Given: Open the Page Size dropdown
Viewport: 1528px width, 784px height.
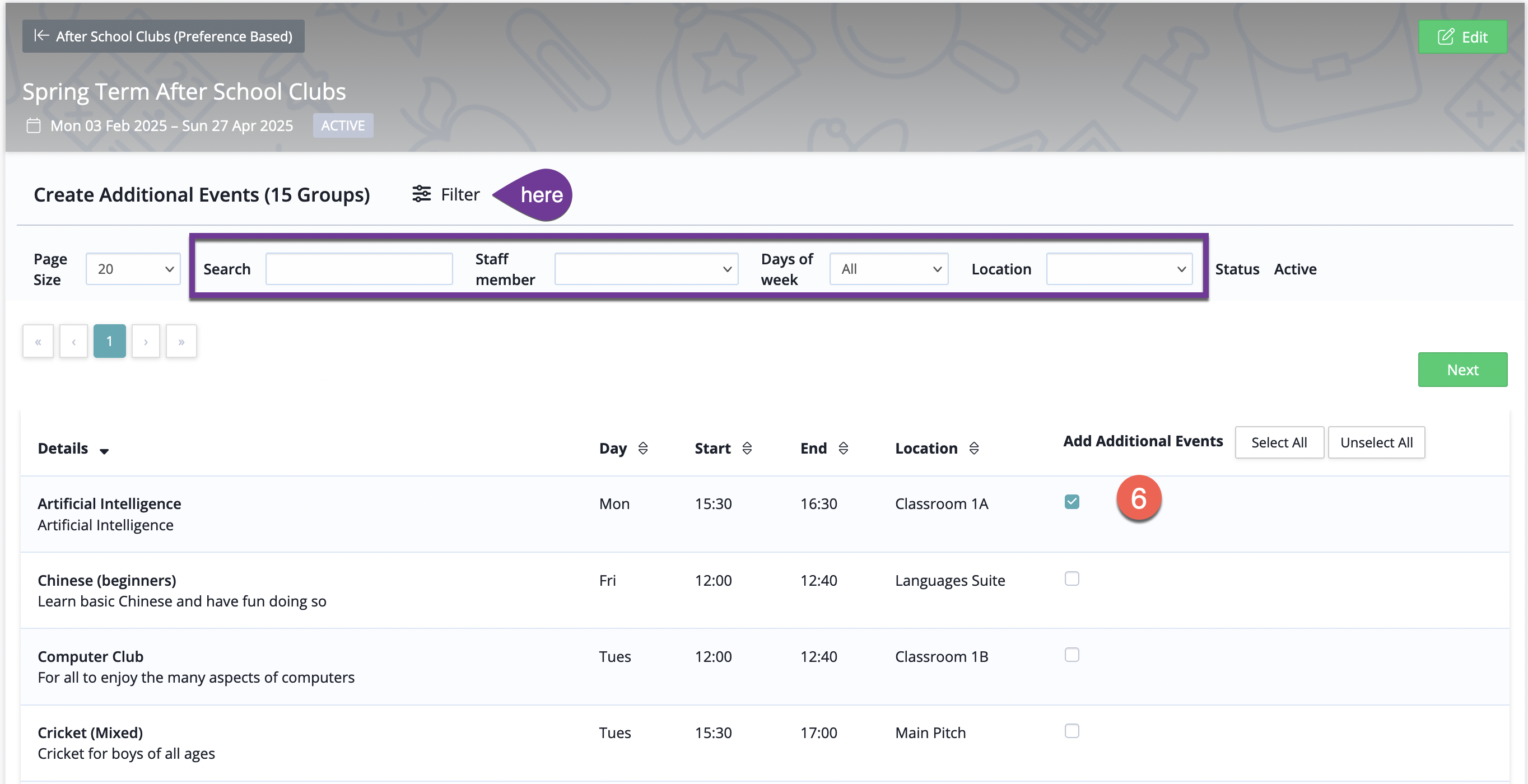Looking at the screenshot, I should [133, 269].
